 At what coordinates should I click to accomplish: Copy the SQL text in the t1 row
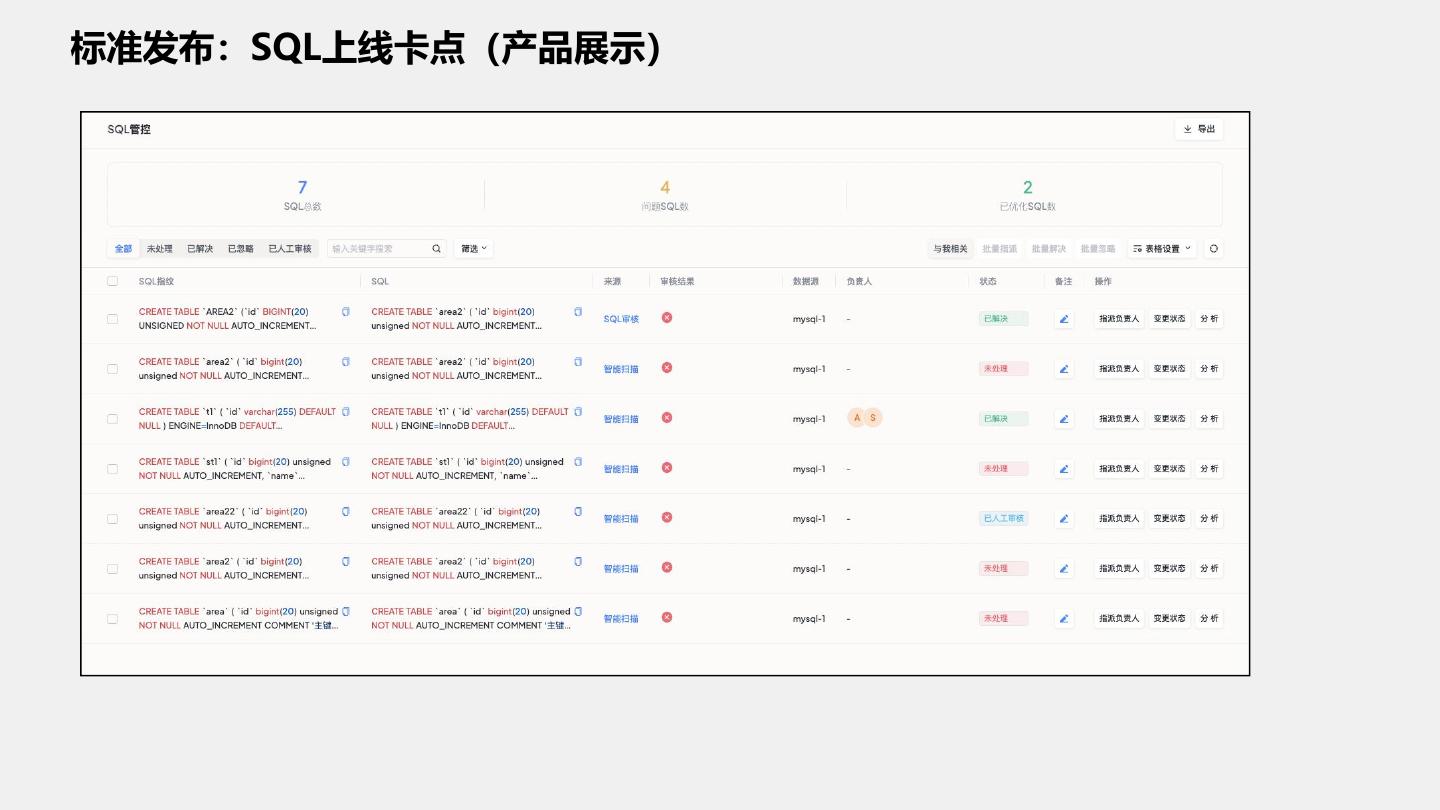click(578, 412)
